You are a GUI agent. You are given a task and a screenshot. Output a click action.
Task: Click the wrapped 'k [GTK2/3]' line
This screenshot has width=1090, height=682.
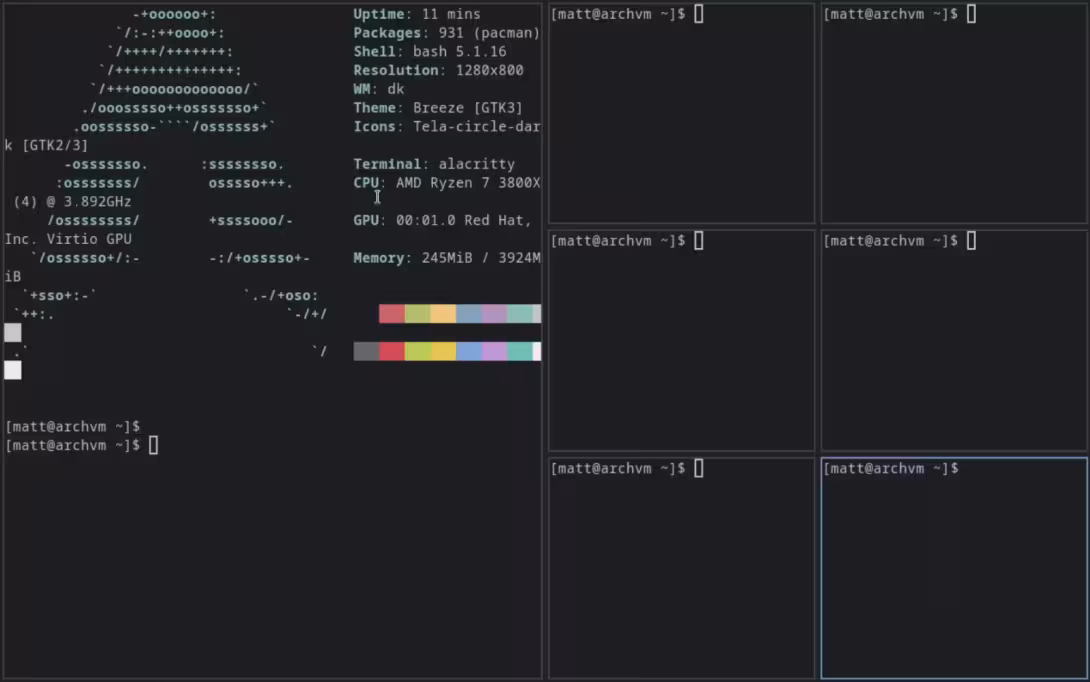pyautogui.click(x=47, y=145)
